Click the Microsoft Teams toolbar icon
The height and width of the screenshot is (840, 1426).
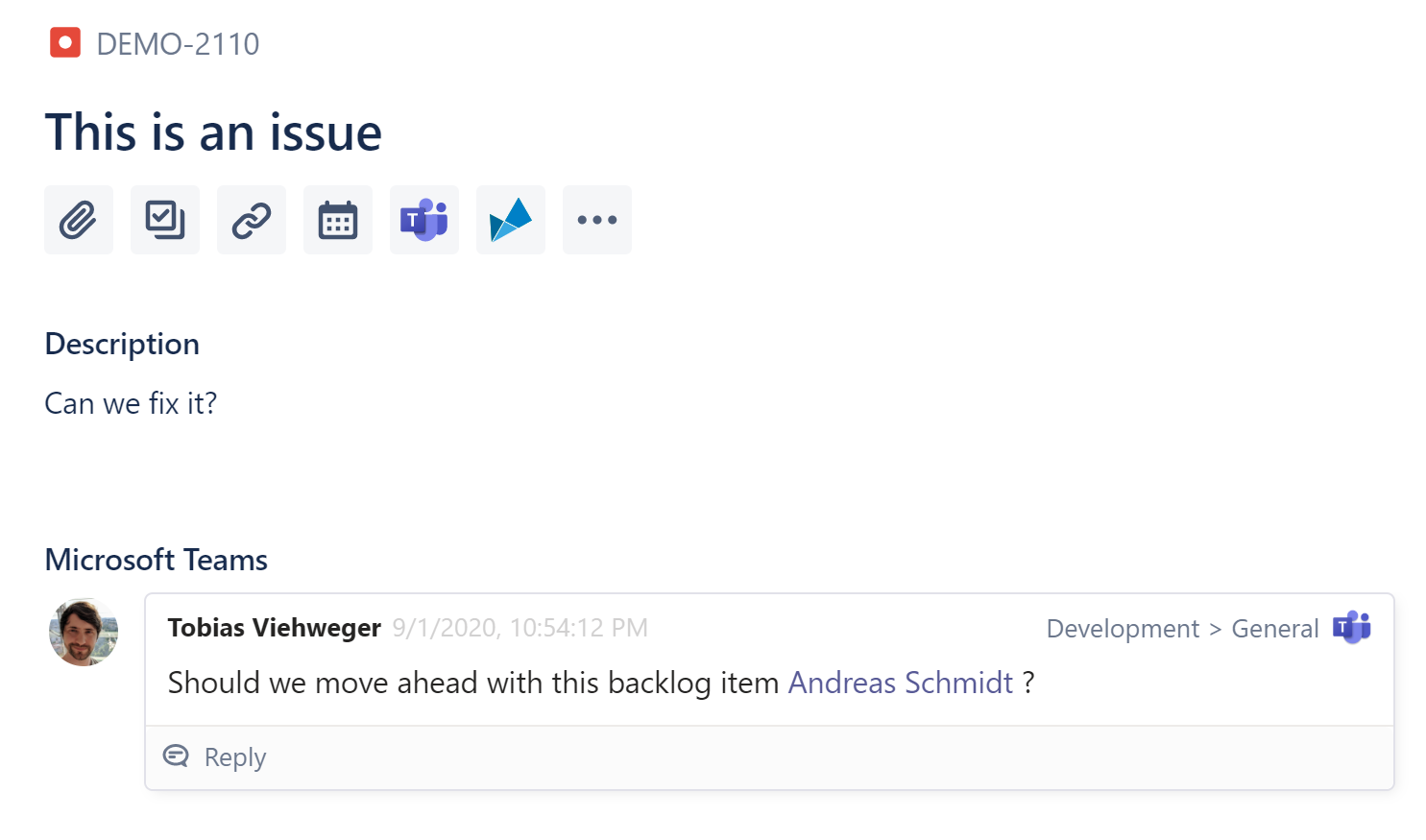click(x=424, y=220)
